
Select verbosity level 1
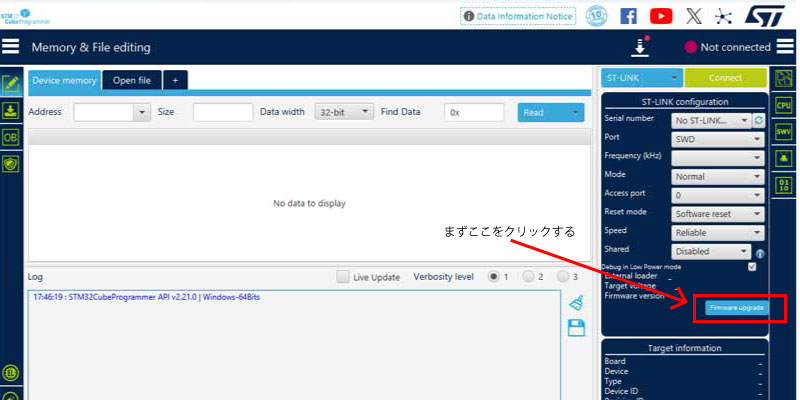point(493,277)
